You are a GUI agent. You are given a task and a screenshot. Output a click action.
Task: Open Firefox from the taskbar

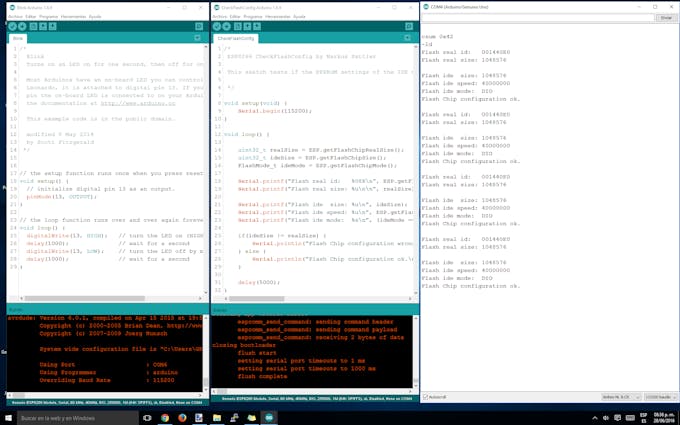(182, 418)
